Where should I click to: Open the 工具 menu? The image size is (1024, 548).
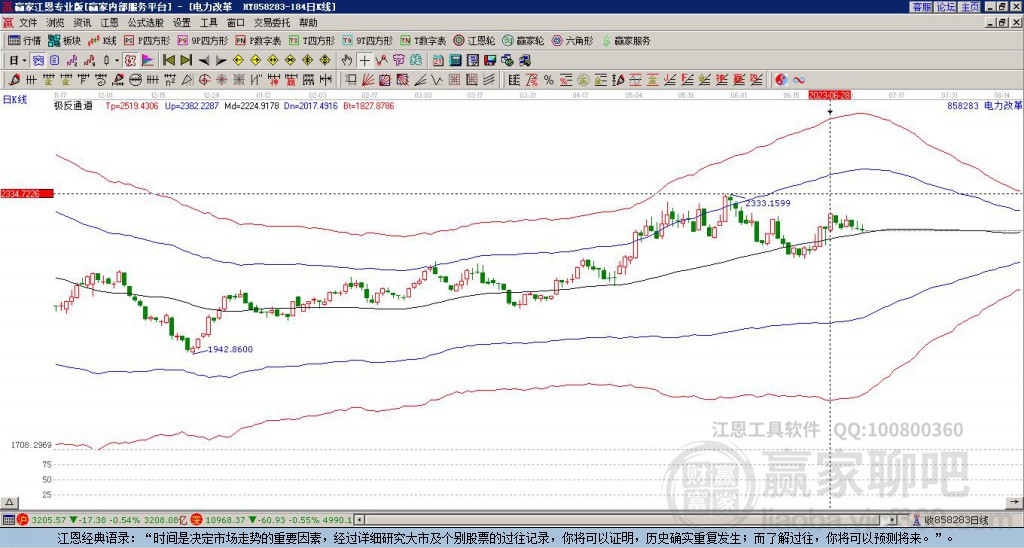click(x=208, y=23)
